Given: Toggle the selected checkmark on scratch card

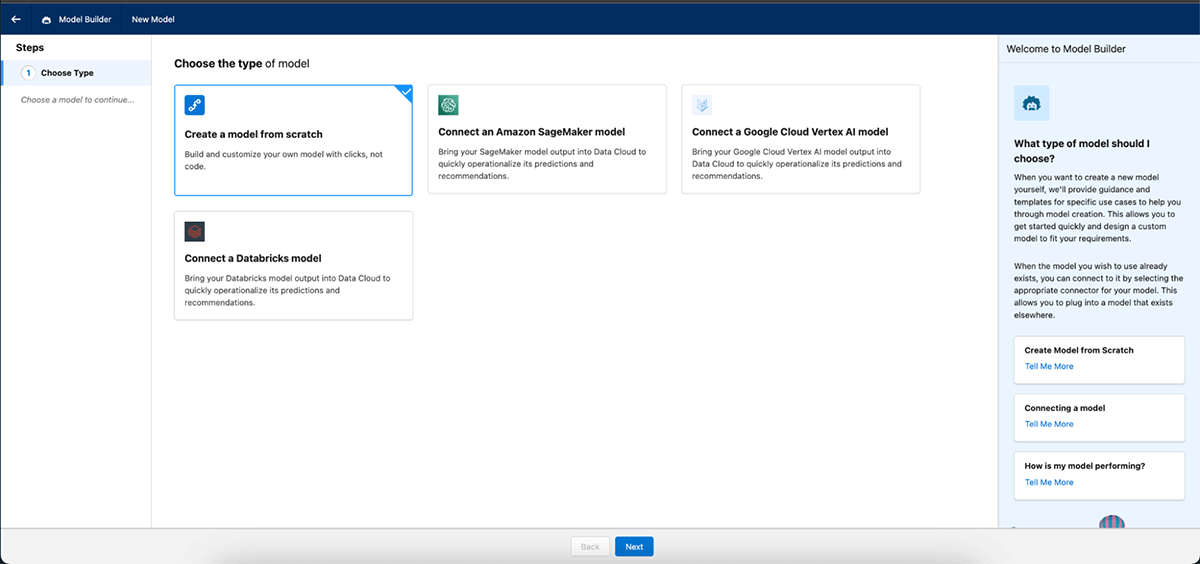Looking at the screenshot, I should point(405,92).
